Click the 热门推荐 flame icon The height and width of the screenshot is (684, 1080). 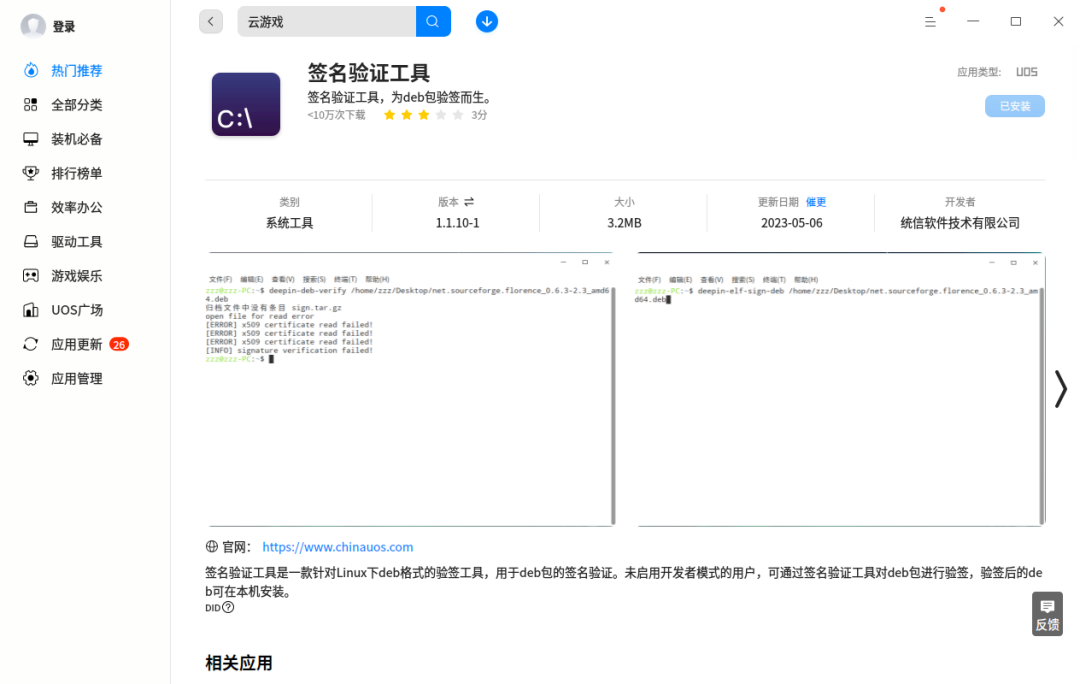click(30, 70)
